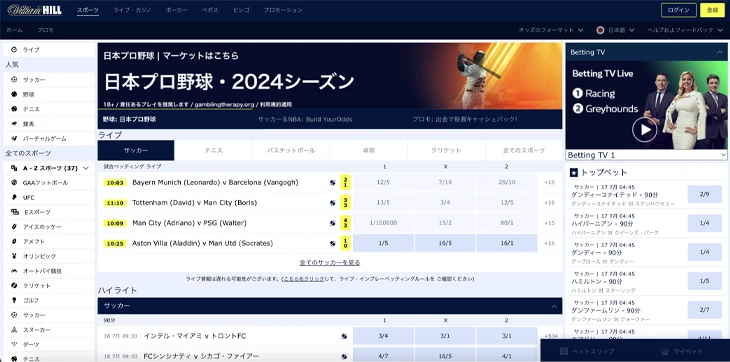Open ベガス in top menu
Screen dimensions: 730x362
pos(210,10)
